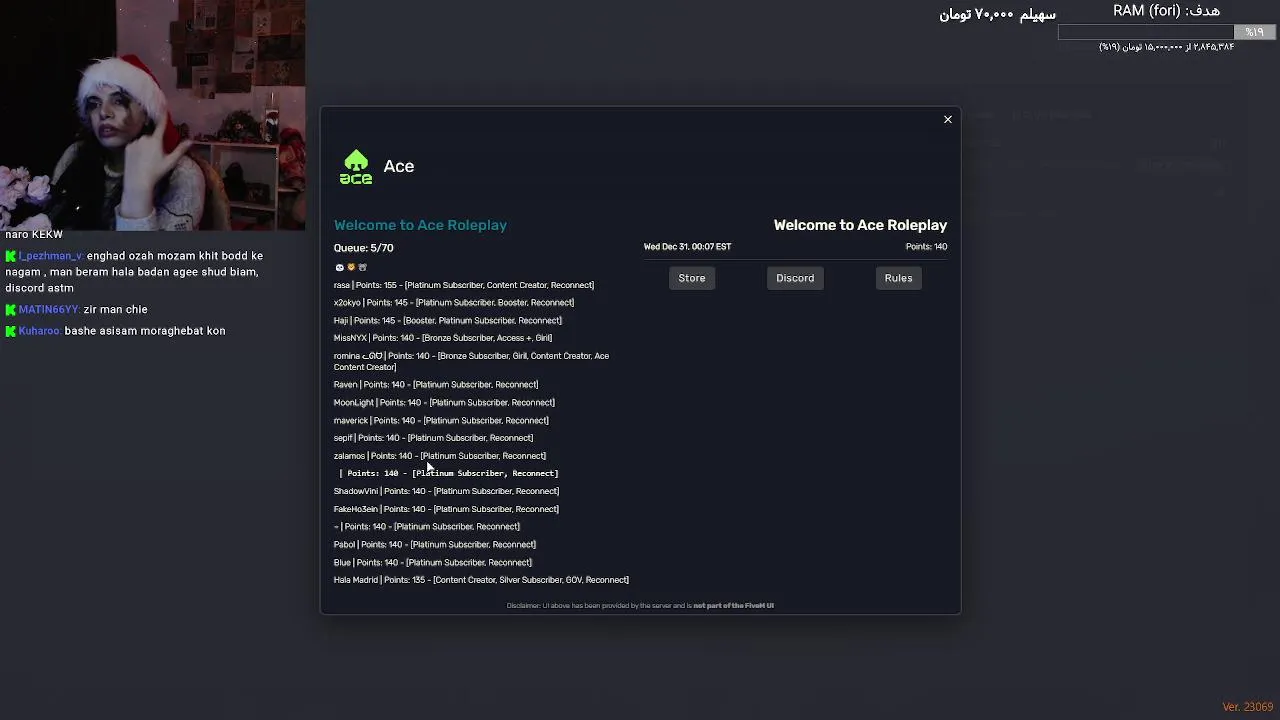Click the streamer webcam overlay

coord(152,115)
